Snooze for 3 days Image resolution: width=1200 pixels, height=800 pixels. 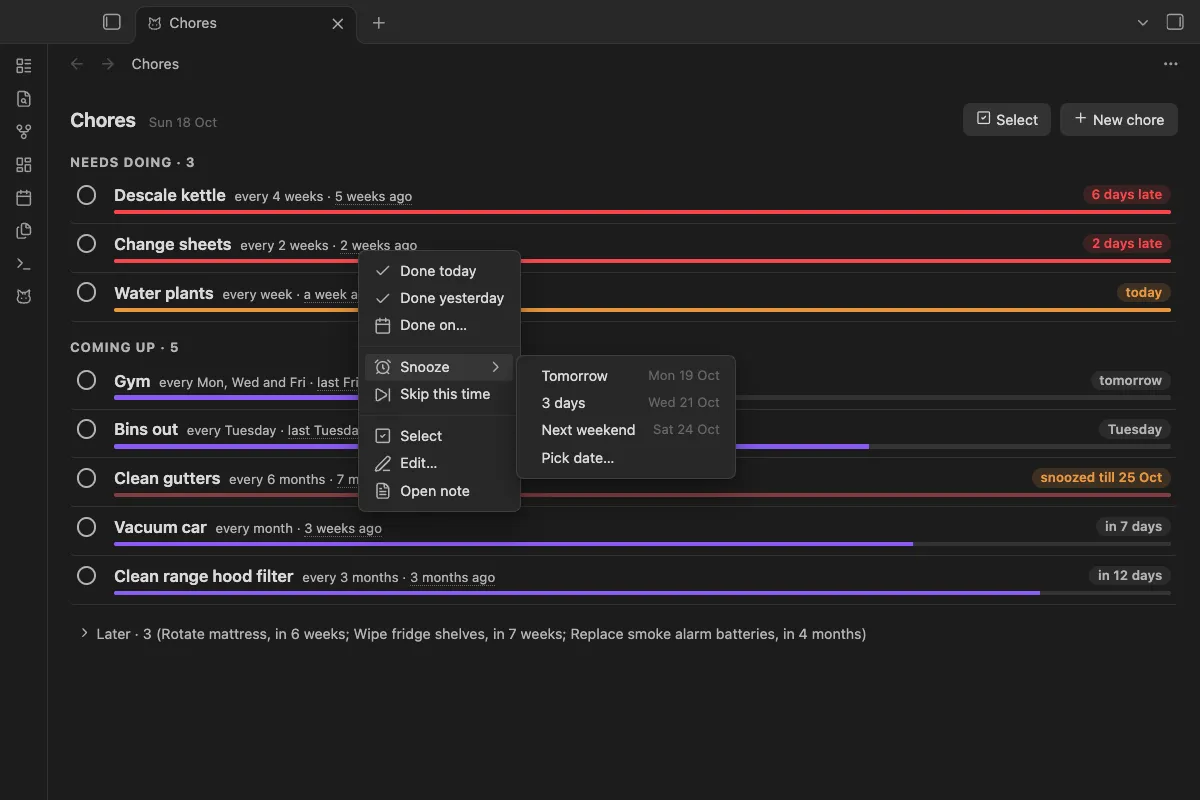tap(626, 403)
